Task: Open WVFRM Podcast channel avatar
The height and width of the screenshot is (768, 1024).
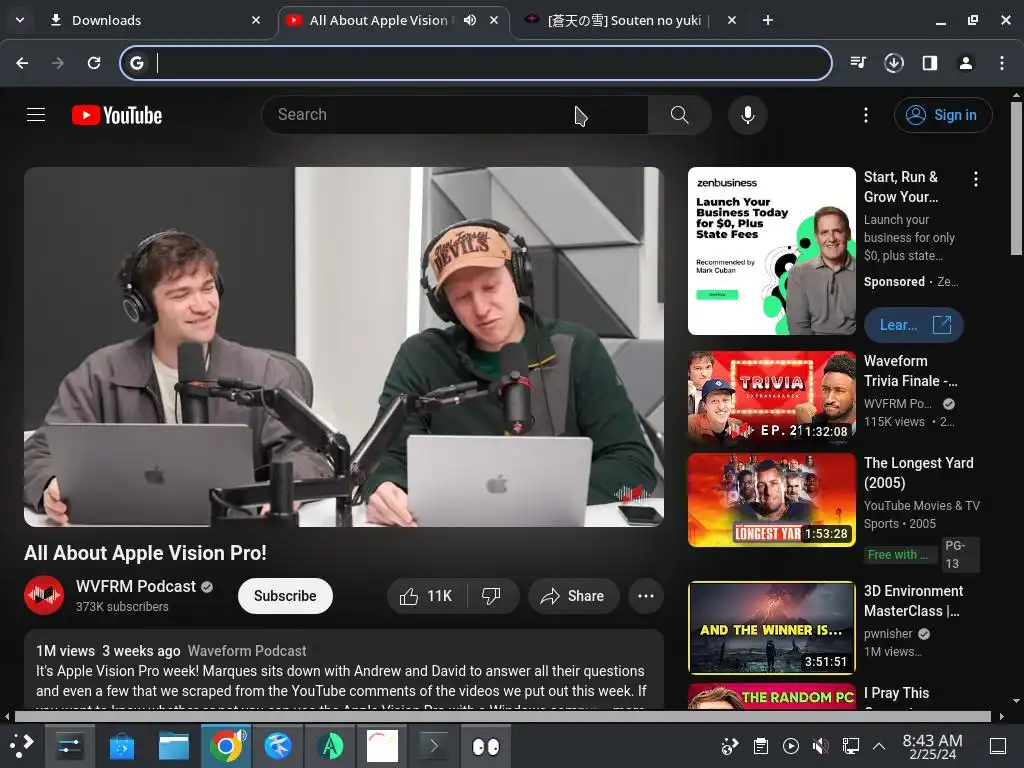Action: tap(44, 595)
